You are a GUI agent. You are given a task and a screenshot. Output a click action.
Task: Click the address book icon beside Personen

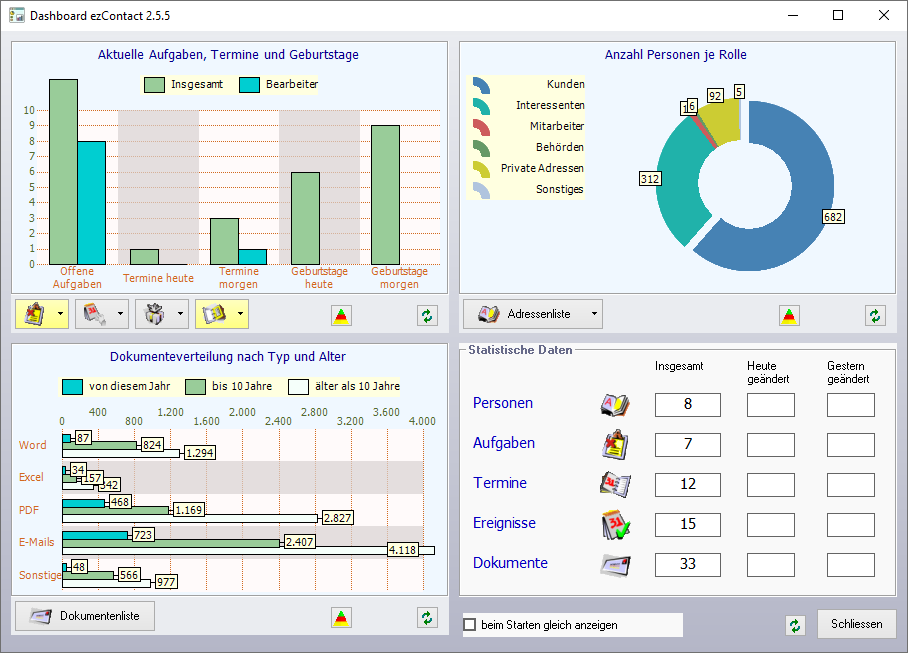pos(613,404)
